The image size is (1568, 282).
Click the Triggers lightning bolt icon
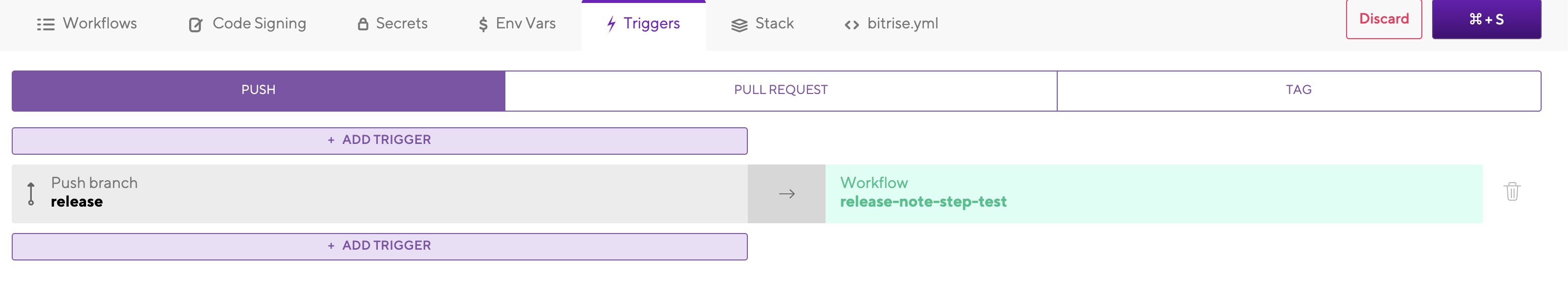click(x=611, y=24)
